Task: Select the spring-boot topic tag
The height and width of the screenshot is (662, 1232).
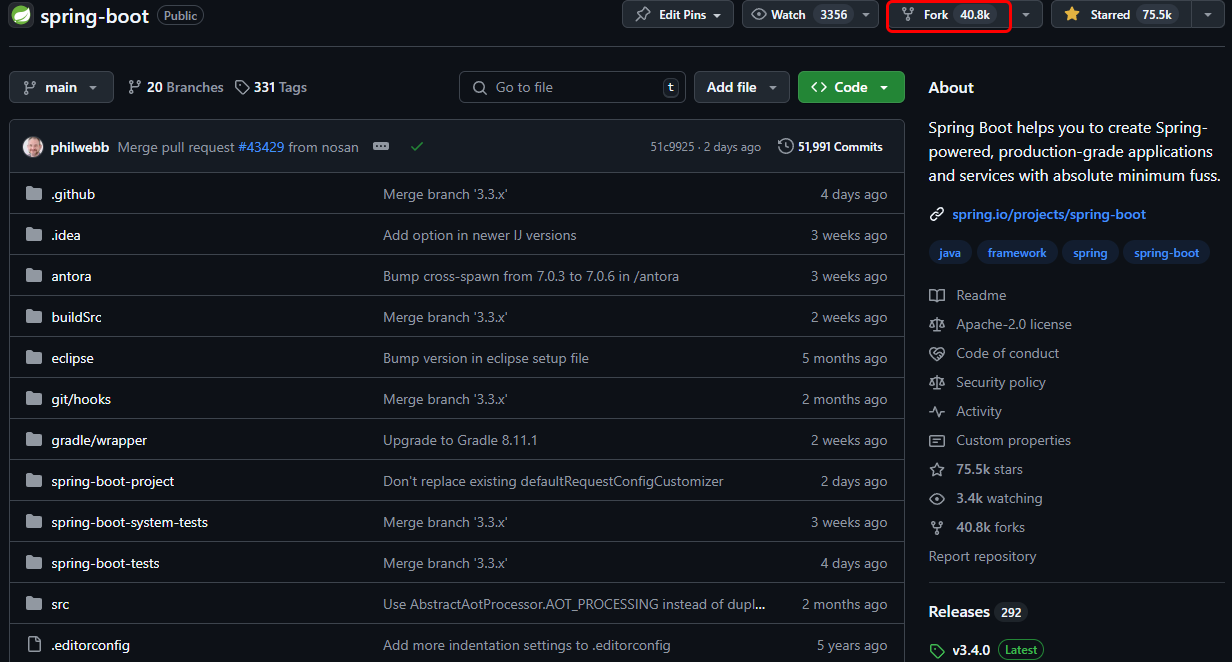Action: tap(1166, 253)
